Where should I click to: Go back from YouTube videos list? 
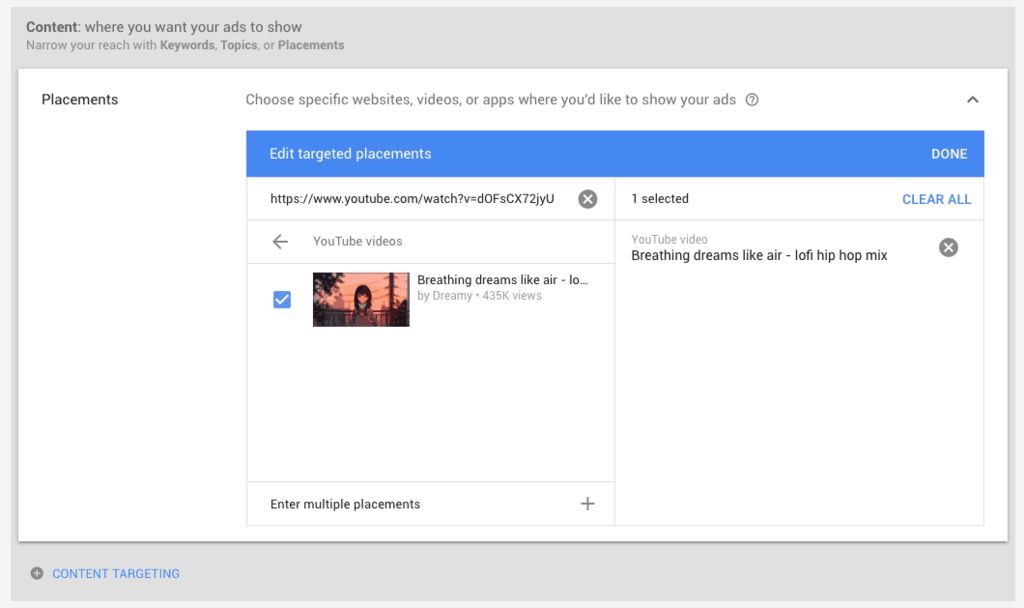[280, 242]
